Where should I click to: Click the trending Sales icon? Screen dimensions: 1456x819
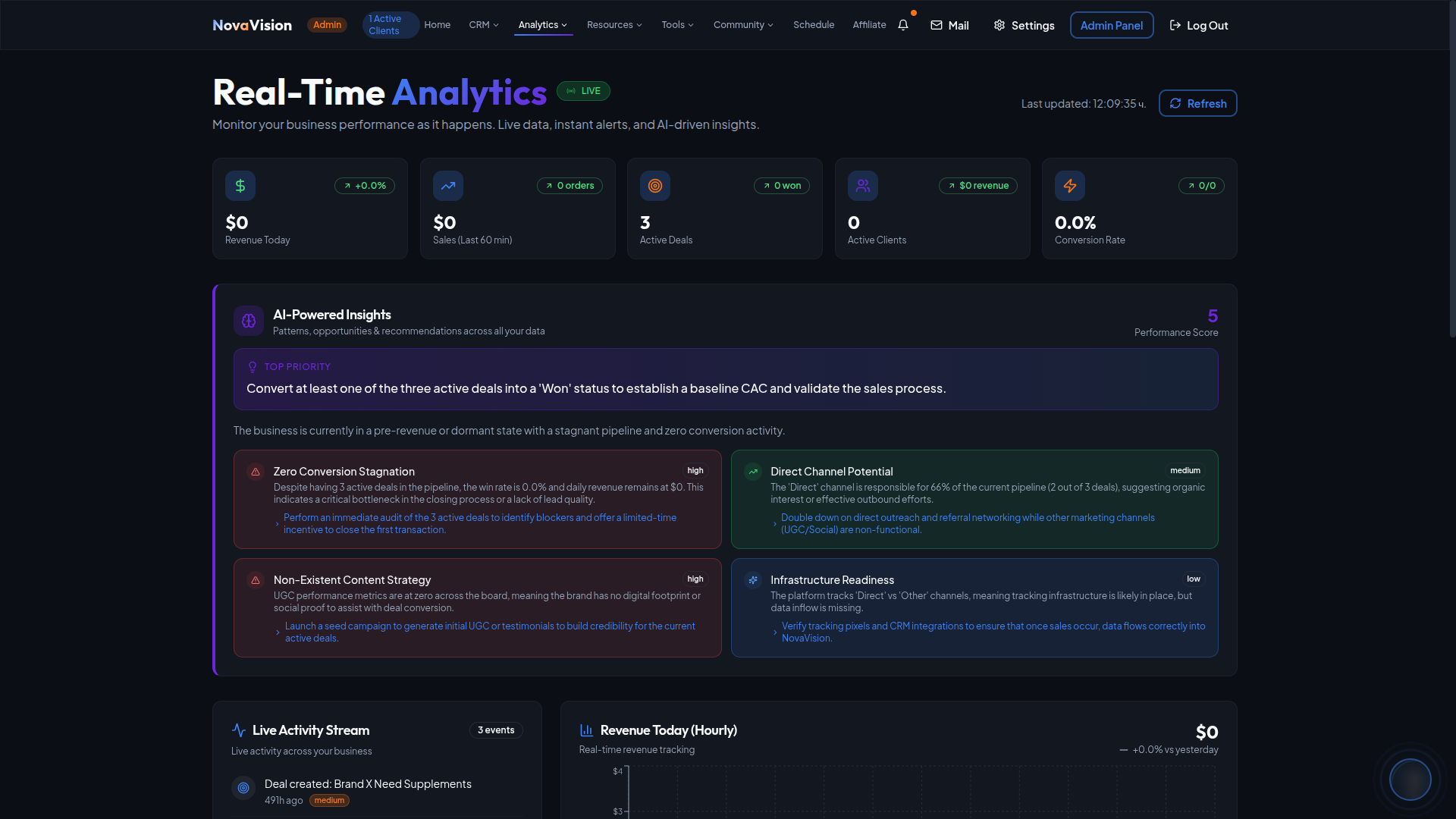pyautogui.click(x=447, y=186)
